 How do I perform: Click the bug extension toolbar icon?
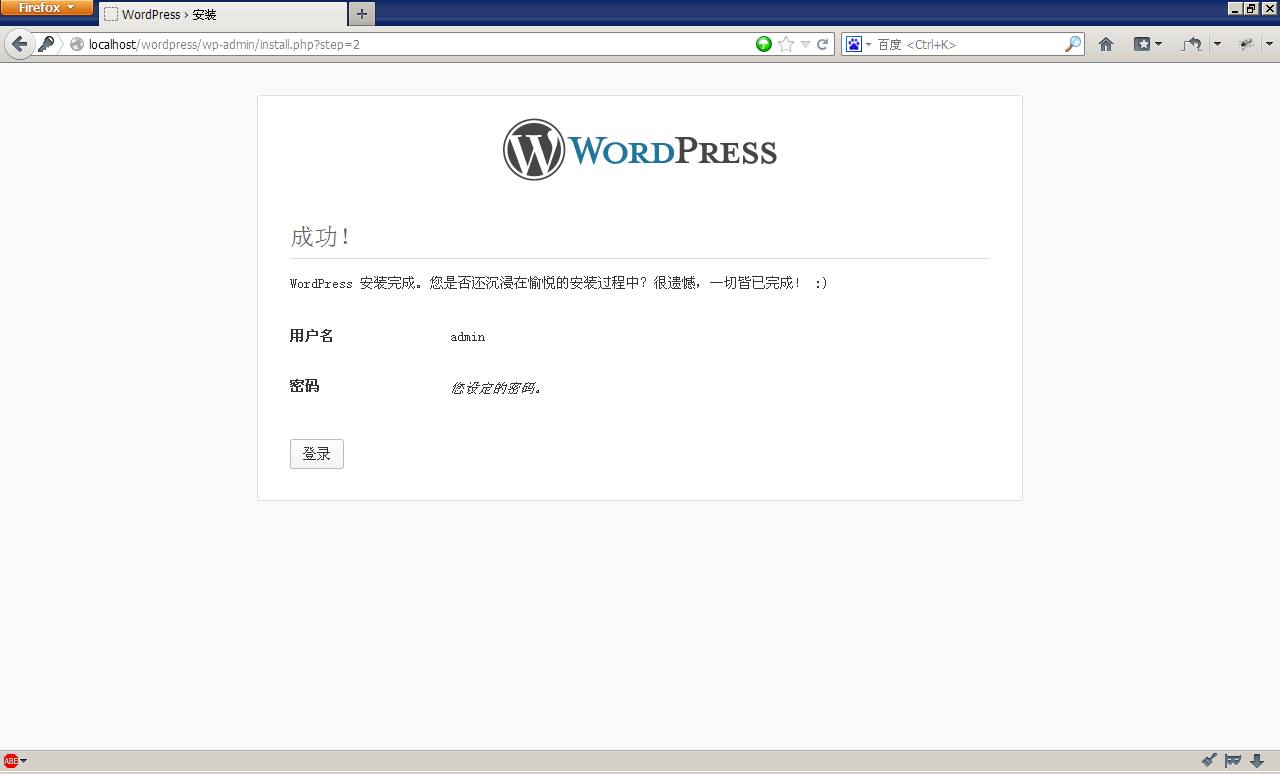coord(1246,44)
